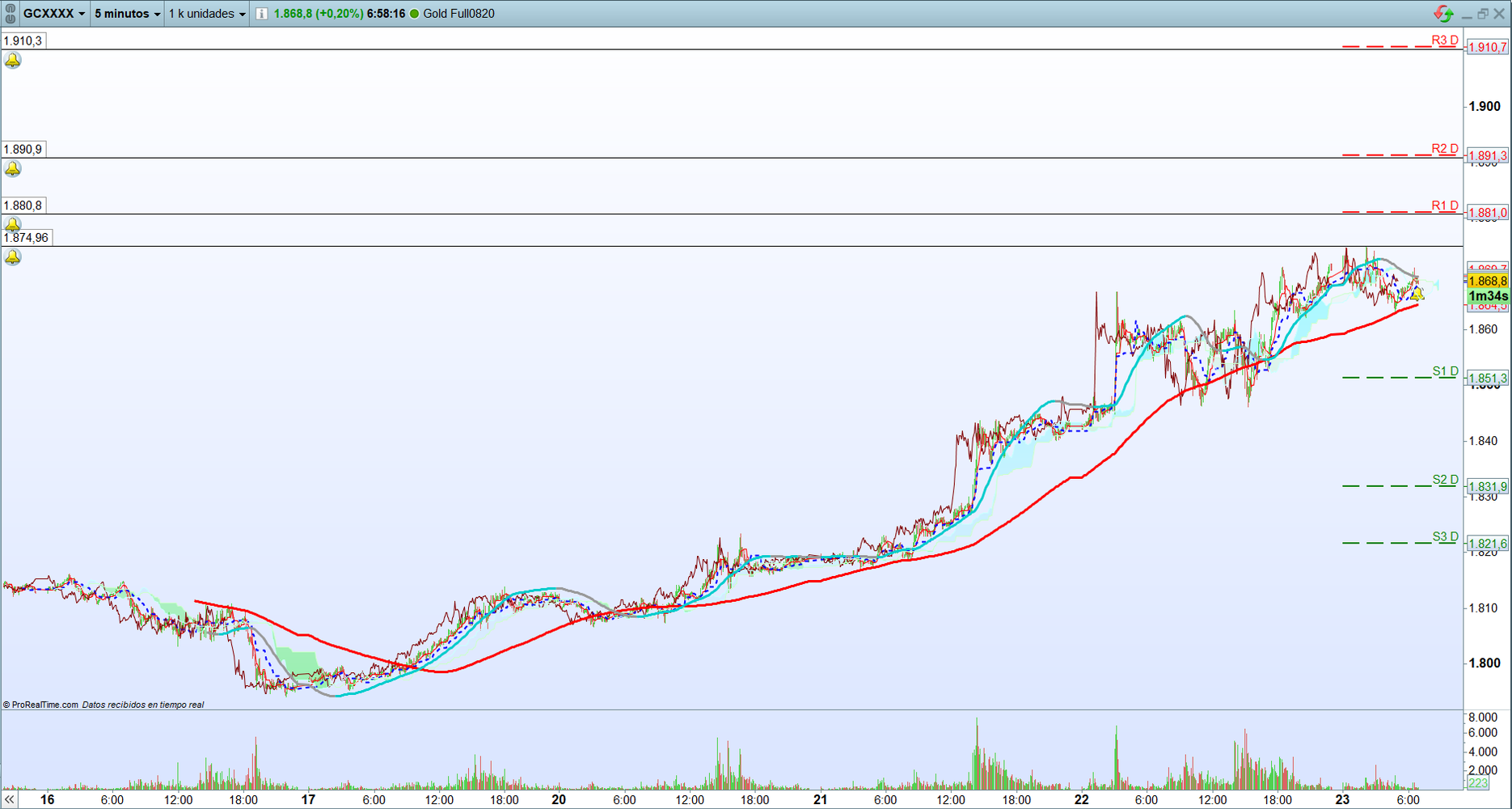Click date 23 on the time axis
This screenshot has width=1512, height=809.
(1342, 799)
